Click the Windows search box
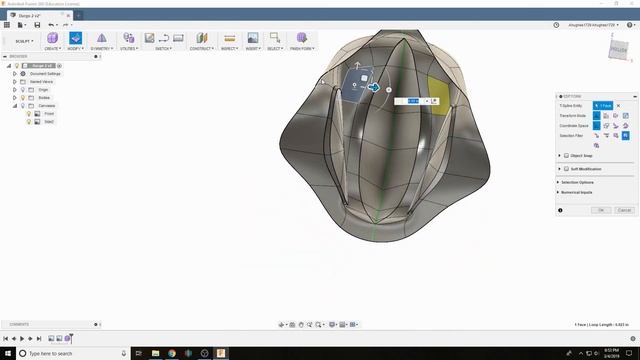This screenshot has height=360, width=640. [x=73, y=353]
